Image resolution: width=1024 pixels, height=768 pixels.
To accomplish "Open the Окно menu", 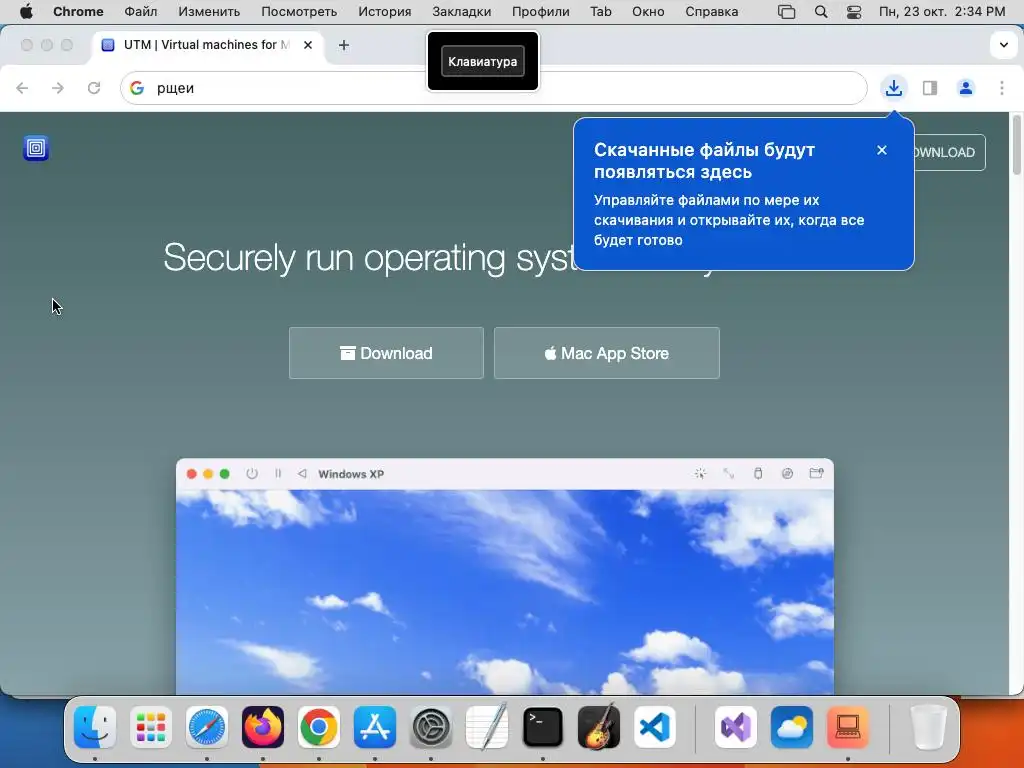I will click(648, 12).
